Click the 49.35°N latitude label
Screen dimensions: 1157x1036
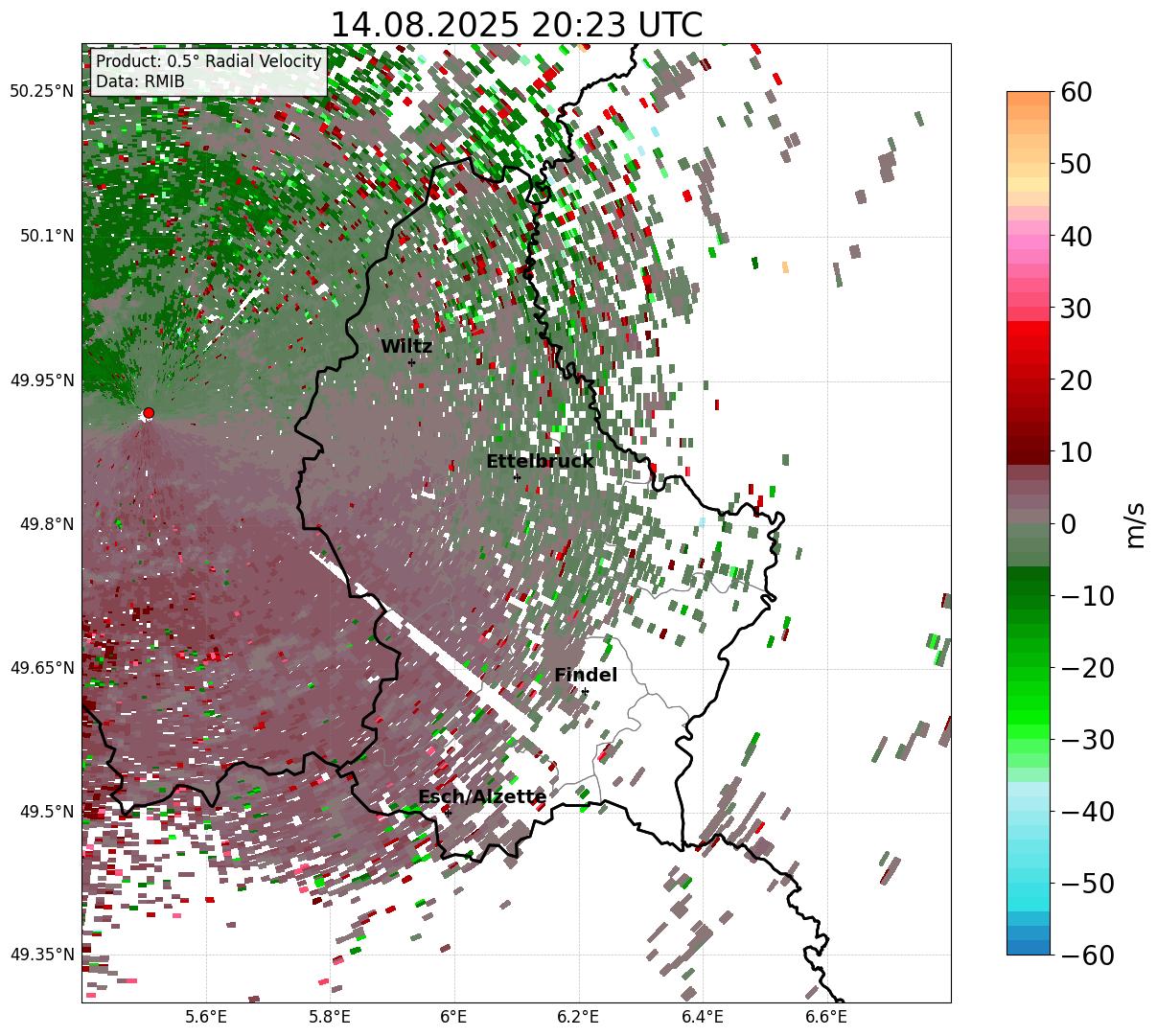point(42,955)
